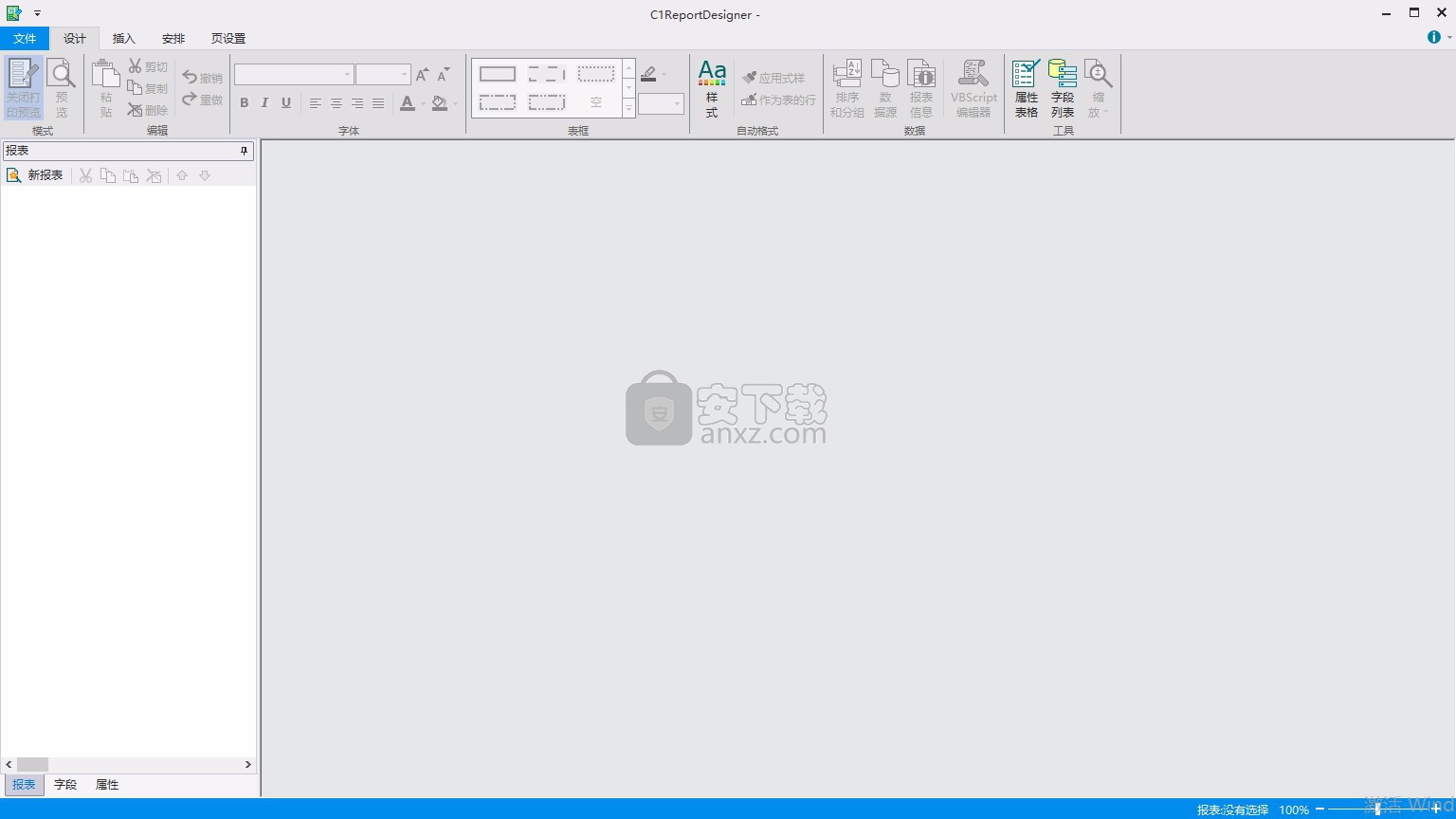Open the font size combo box
Viewport: 1456px width, 819px height.
pyautogui.click(x=383, y=74)
